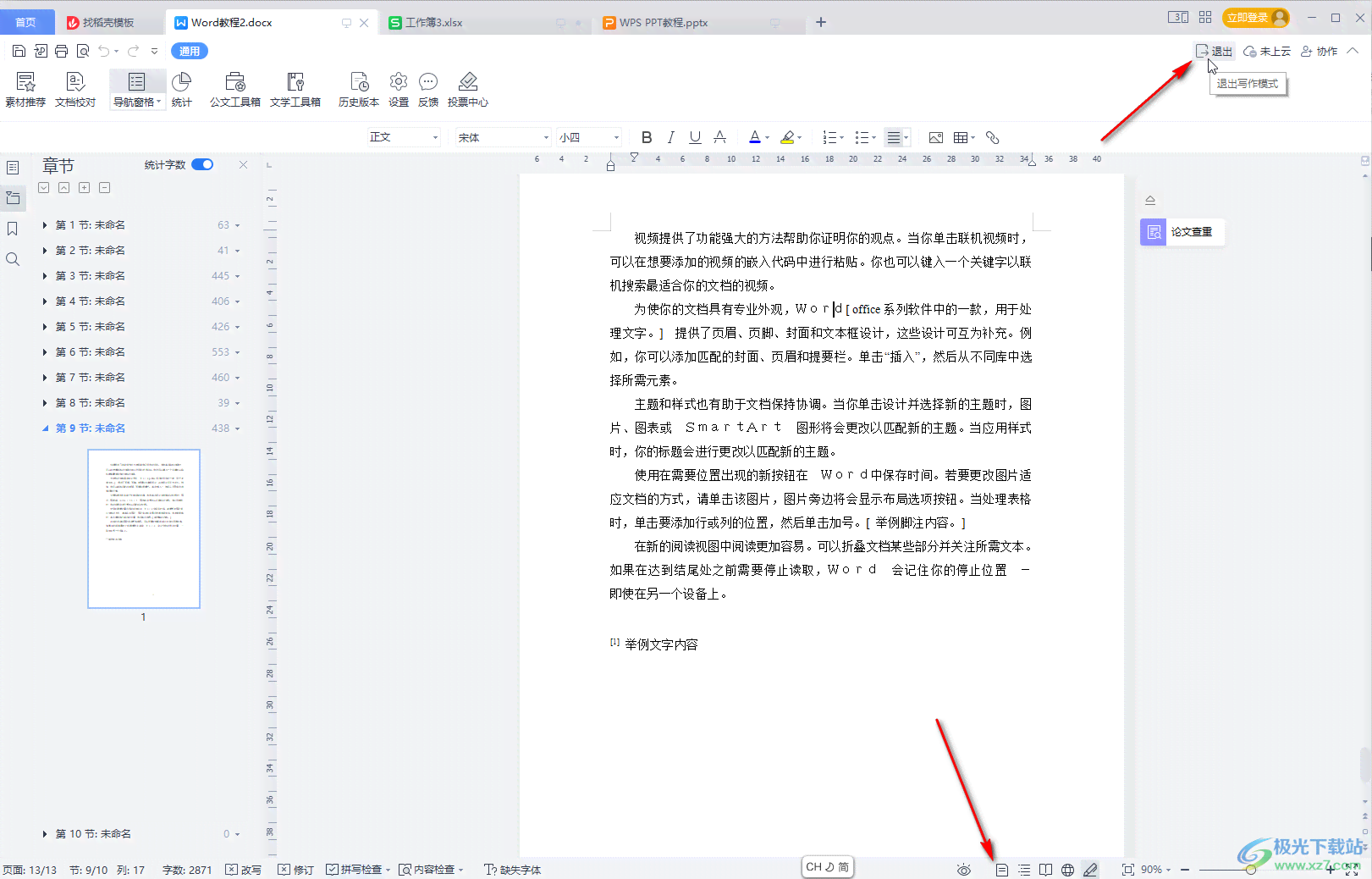The width and height of the screenshot is (1372, 879).
Task: Switch to the WPS PPT教程.pptx tab
Action: 664,22
